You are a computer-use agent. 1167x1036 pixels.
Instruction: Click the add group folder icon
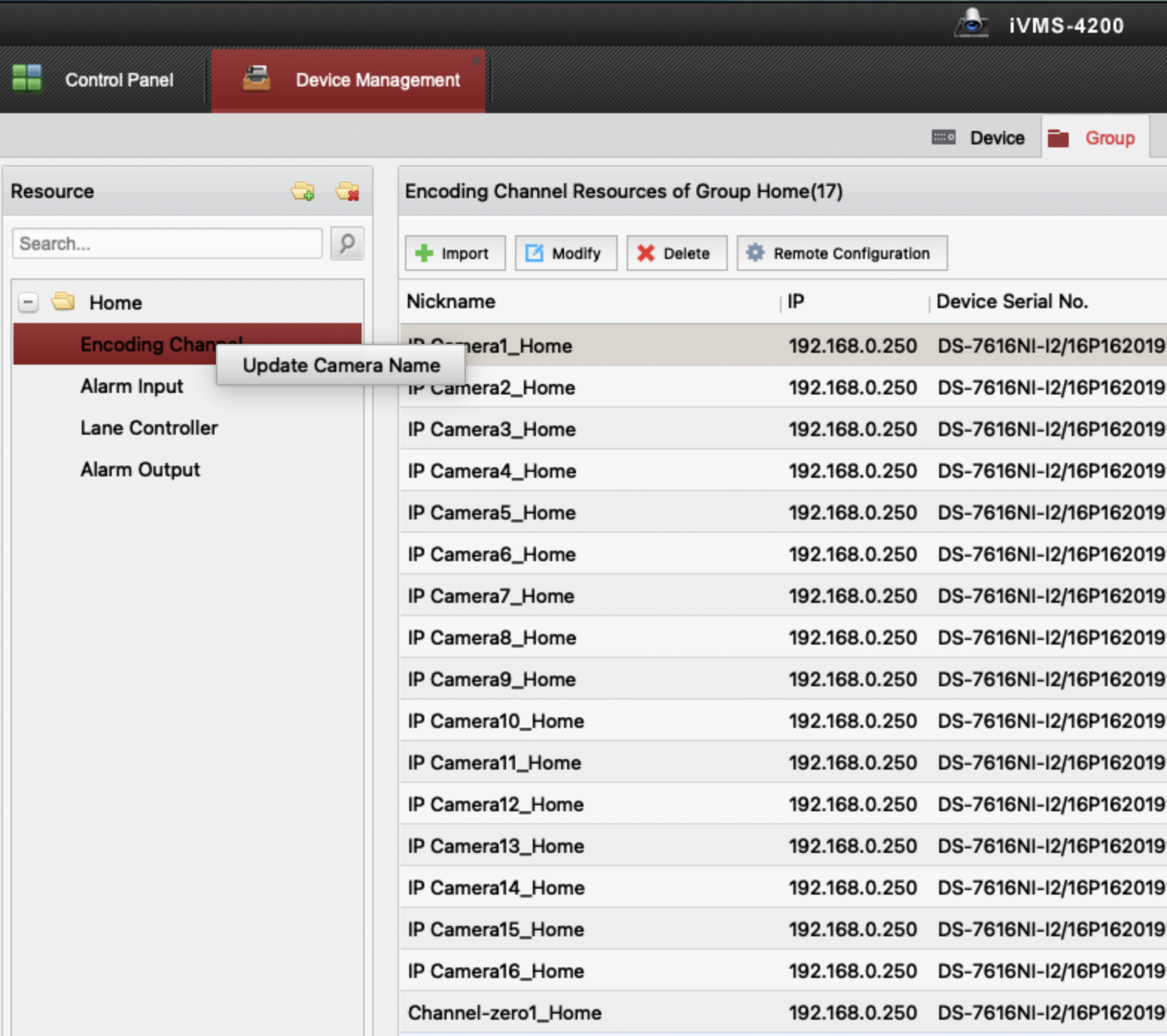pyautogui.click(x=302, y=191)
